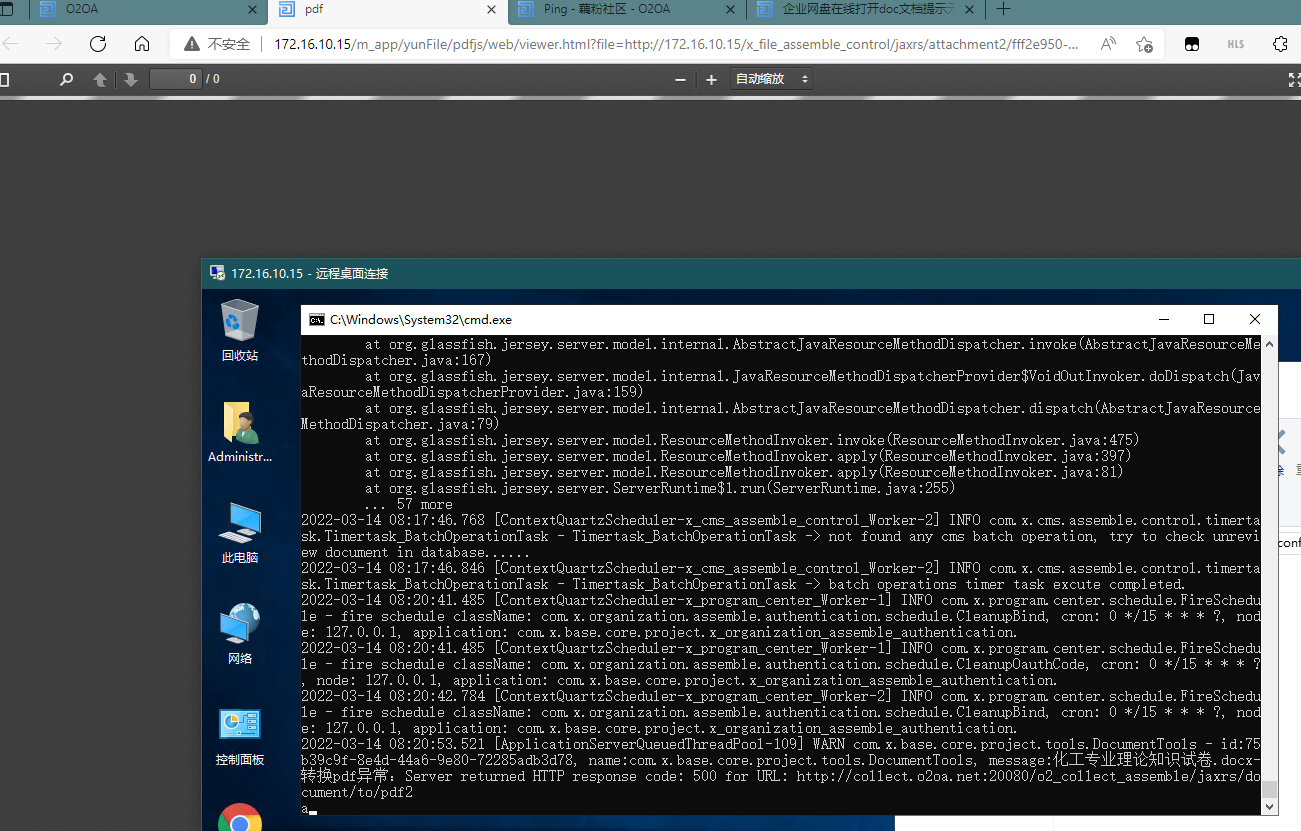Select the pdf browser tab
This screenshot has width=1301, height=831.
pyautogui.click(x=388, y=10)
